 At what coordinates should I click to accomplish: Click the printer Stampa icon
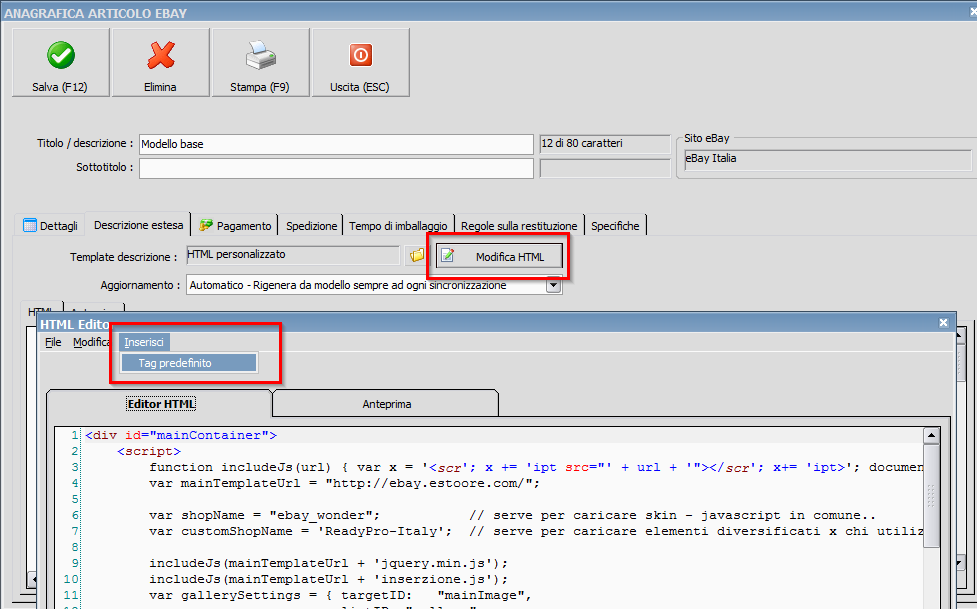260,55
